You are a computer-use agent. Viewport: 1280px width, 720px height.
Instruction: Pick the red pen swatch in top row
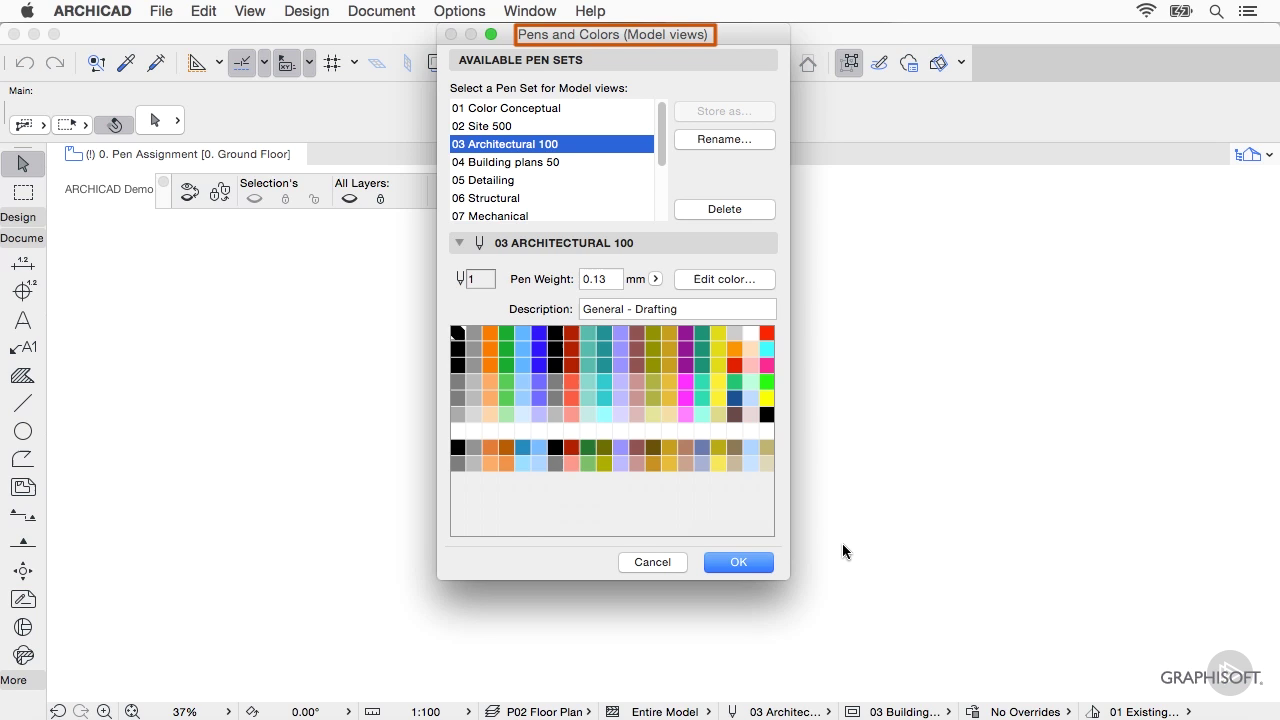point(766,333)
